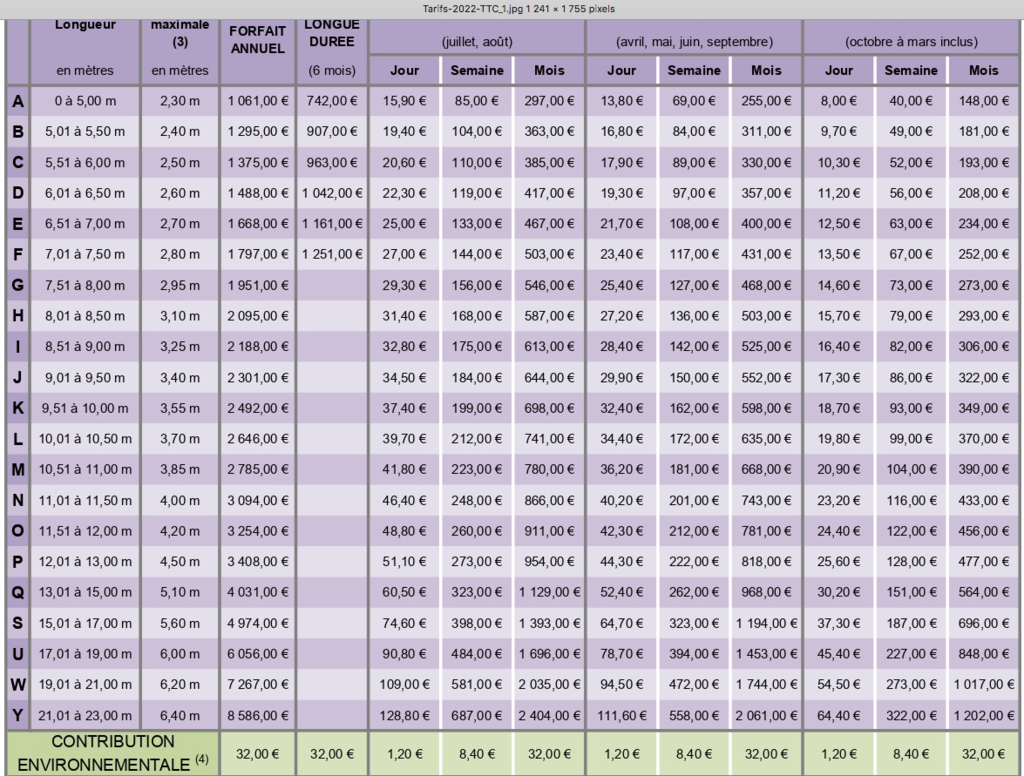
Task: Click the 1 202,00 € cell
Action: pos(984,716)
